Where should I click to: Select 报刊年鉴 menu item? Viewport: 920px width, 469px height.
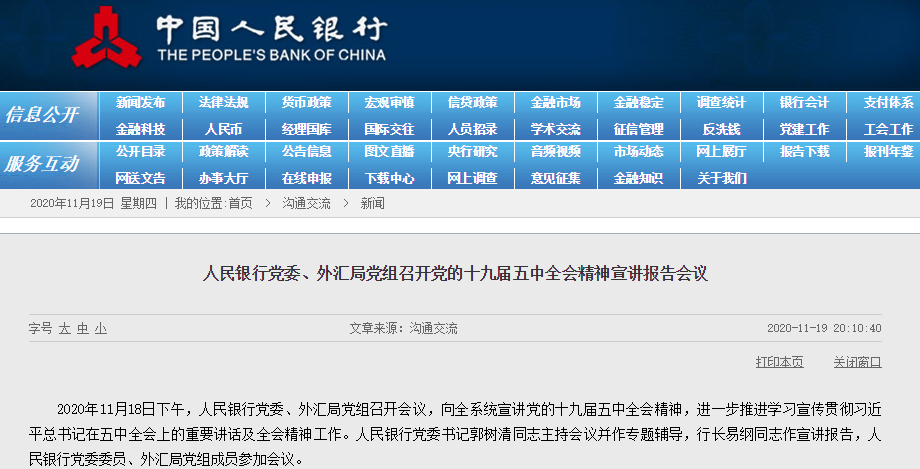click(888, 151)
